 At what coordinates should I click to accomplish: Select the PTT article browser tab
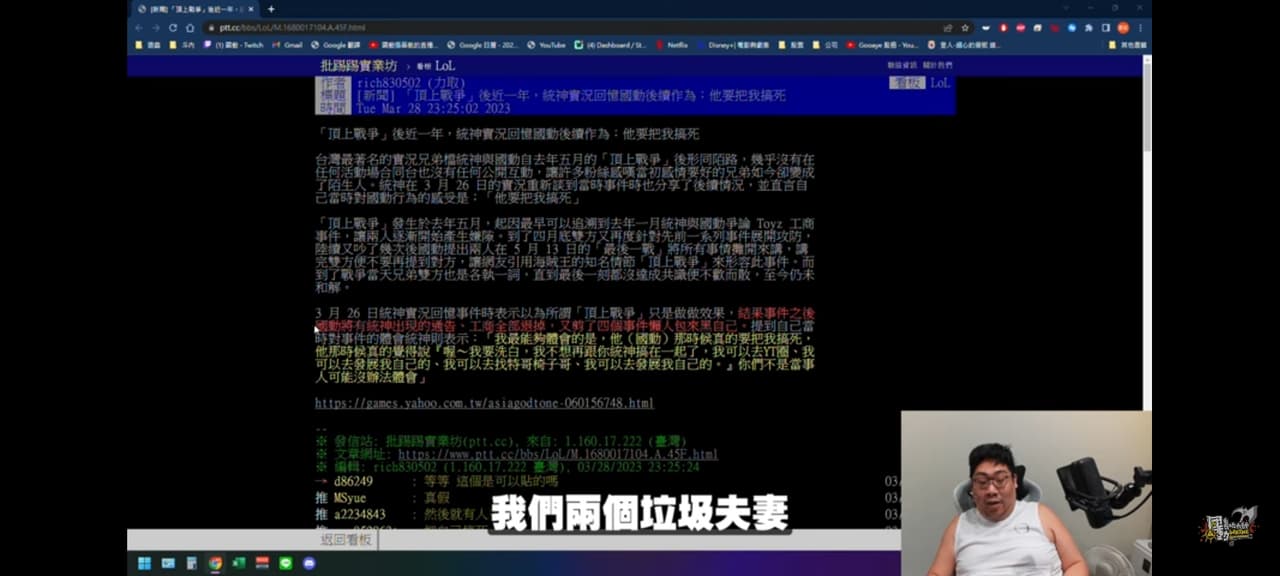[x=196, y=9]
